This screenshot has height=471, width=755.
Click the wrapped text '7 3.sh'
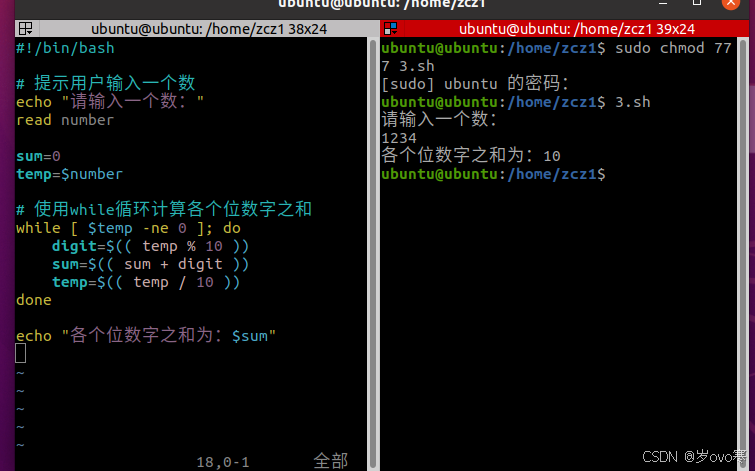408,66
